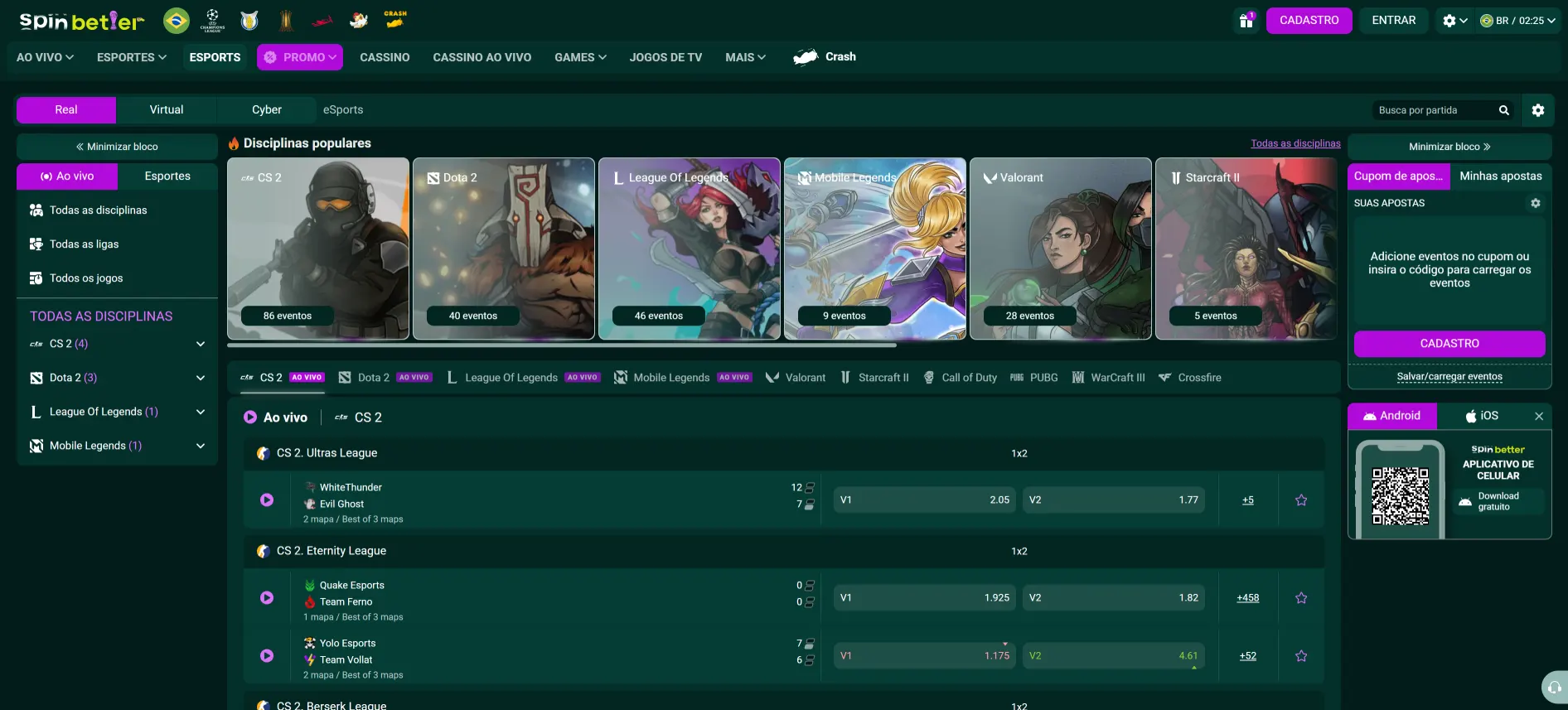This screenshot has height=710, width=1568.
Task: Select the Crossfire discipline filter
Action: [1189, 378]
